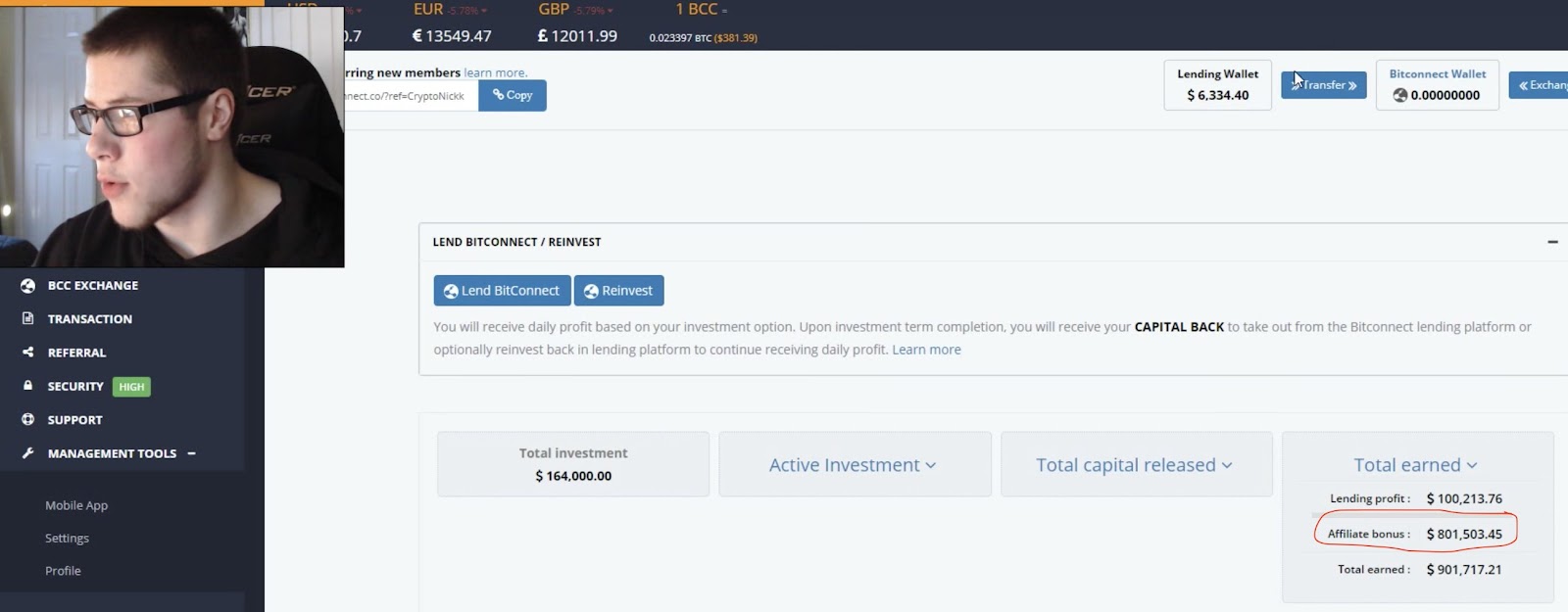Collapse the Total earned dropdown

tap(1416, 465)
